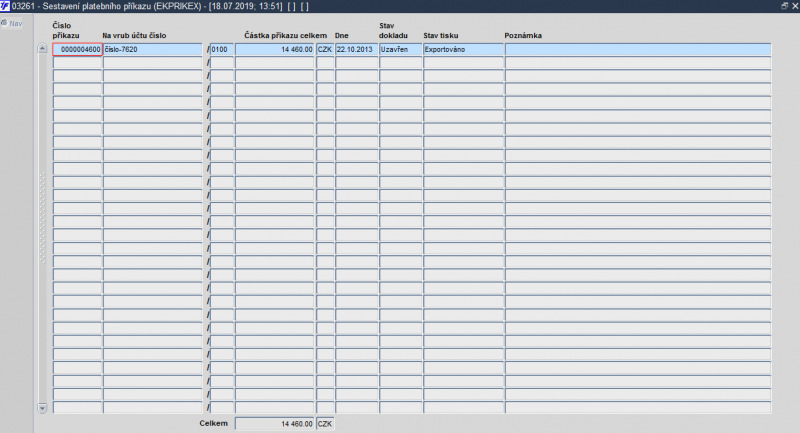Image resolution: width=800 pixels, height=433 pixels.
Task: Click Poznámka column header
Action: (x=523, y=36)
